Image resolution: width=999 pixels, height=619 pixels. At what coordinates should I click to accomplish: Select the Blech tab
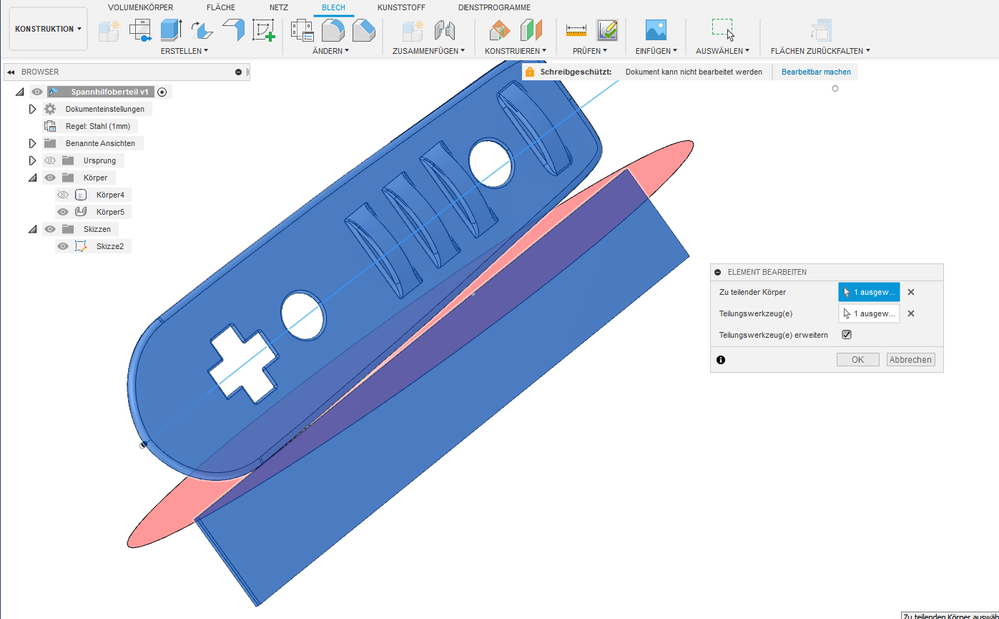333,8
